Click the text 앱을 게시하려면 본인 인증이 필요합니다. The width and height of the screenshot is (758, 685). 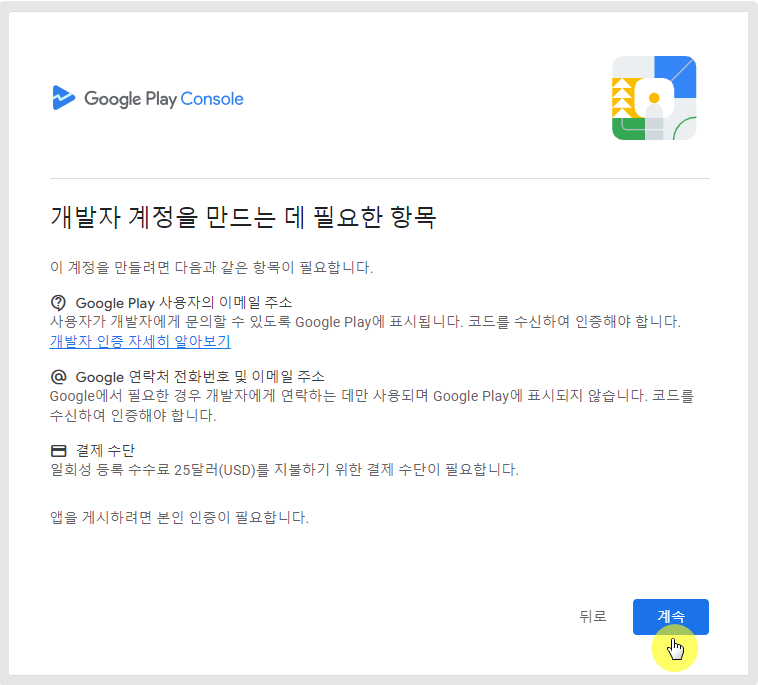(179, 518)
